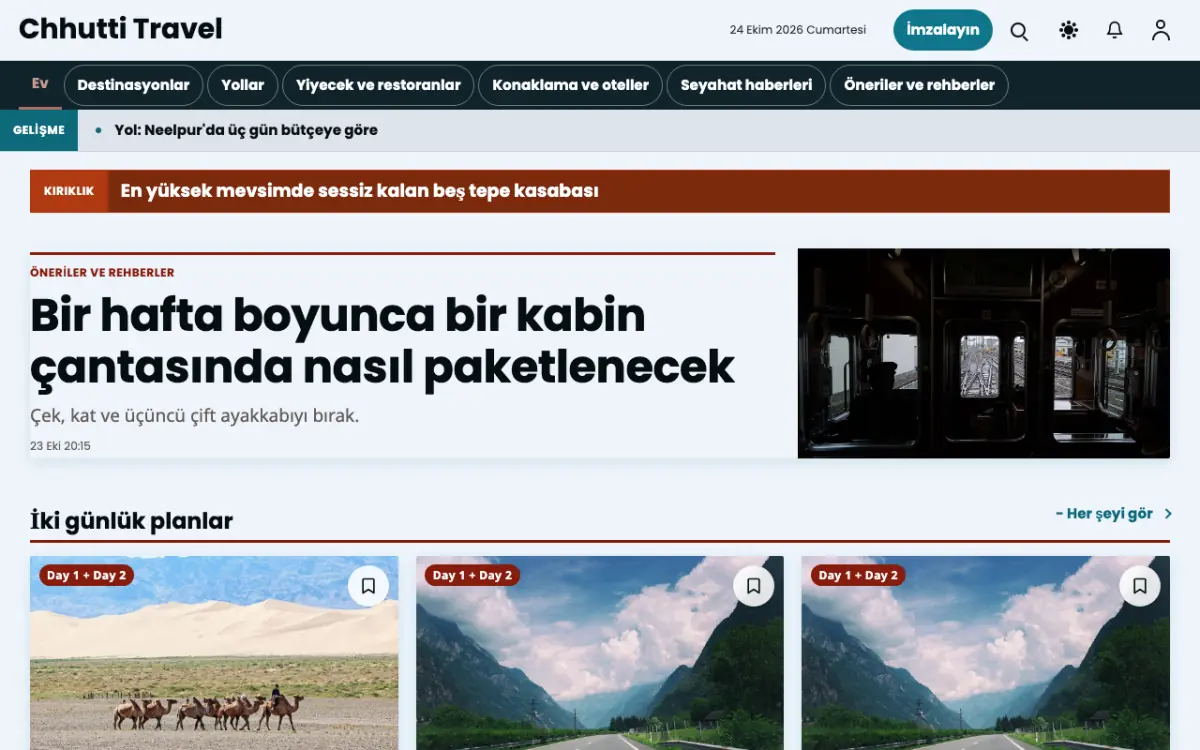The height and width of the screenshot is (750, 1200).
Task: Go to the Chhutti Travel home logo
Action: coord(121,29)
